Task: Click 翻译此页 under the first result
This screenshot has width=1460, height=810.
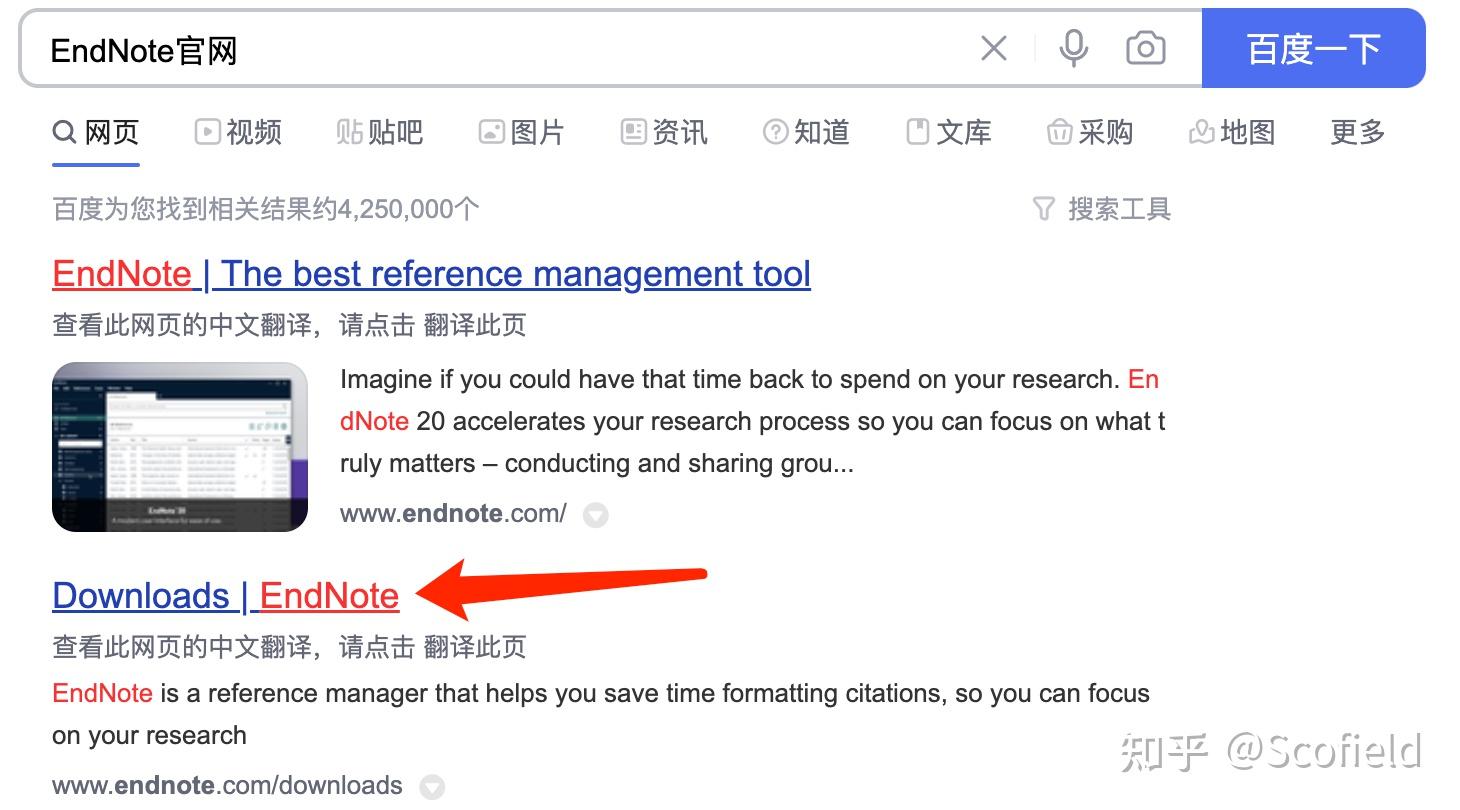Action: (475, 325)
